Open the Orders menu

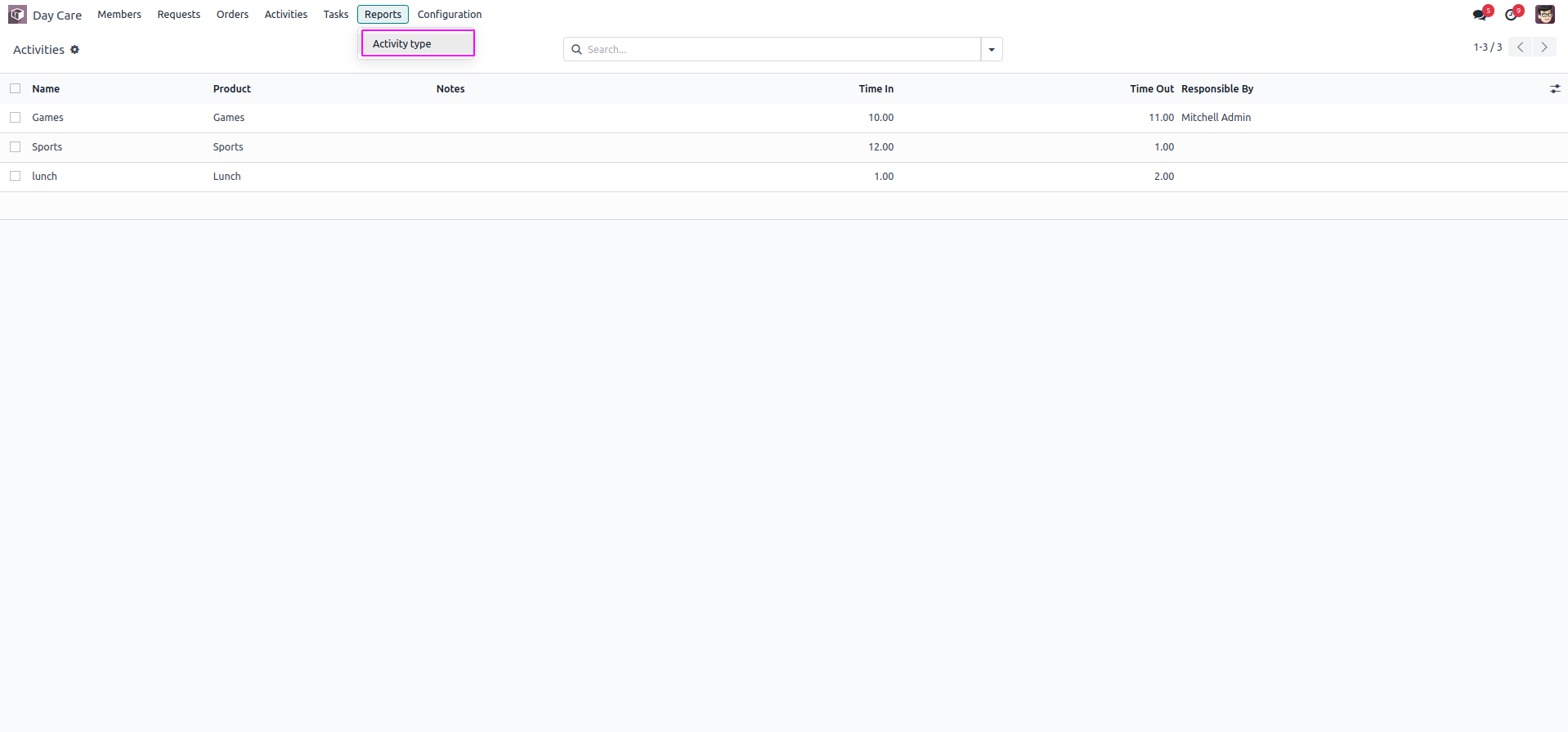(232, 15)
